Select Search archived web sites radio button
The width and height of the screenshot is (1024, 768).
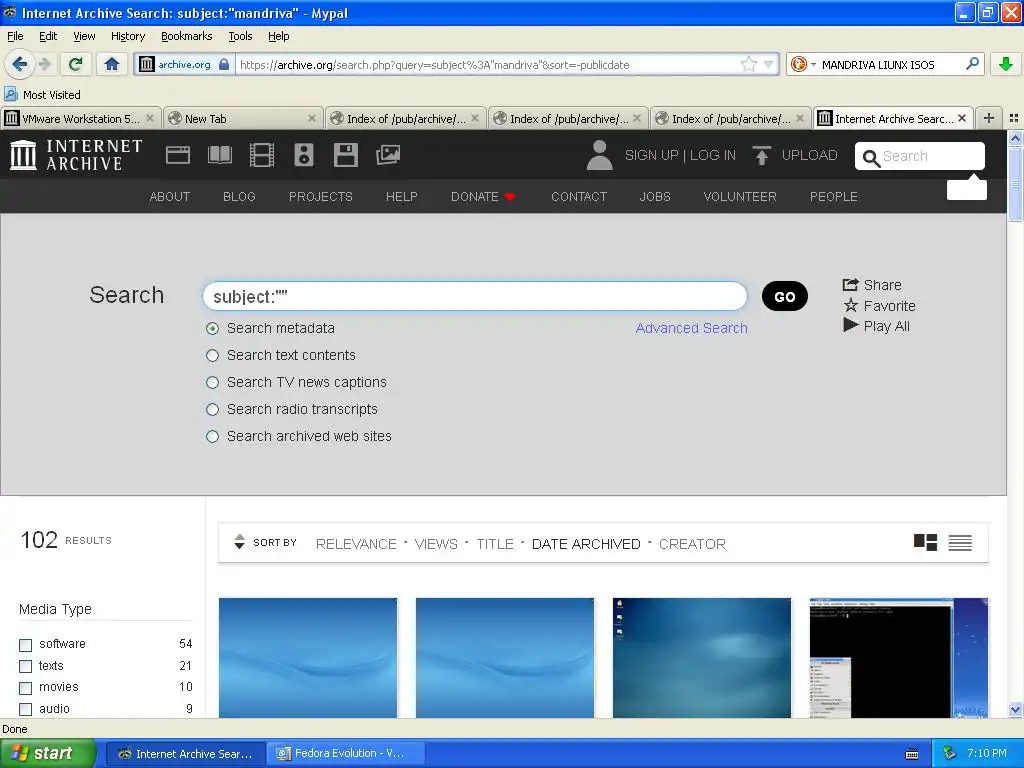click(x=212, y=436)
